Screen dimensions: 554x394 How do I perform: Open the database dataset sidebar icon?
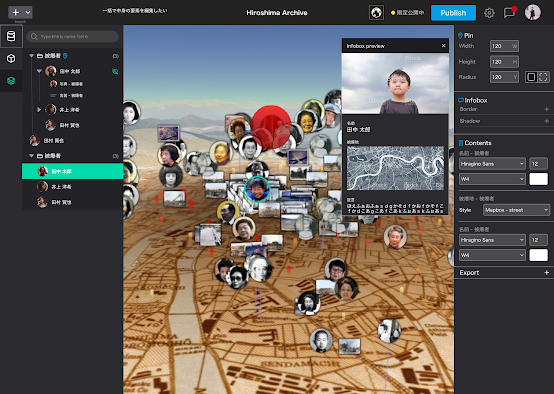click(x=11, y=36)
